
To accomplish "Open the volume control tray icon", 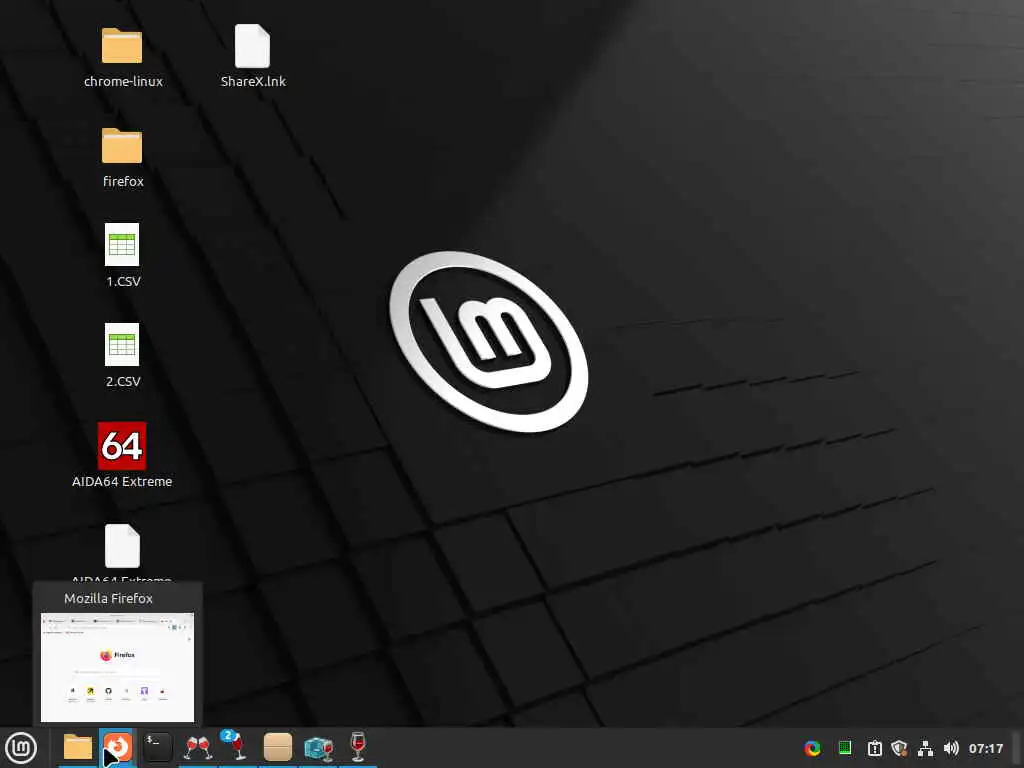I will (951, 748).
